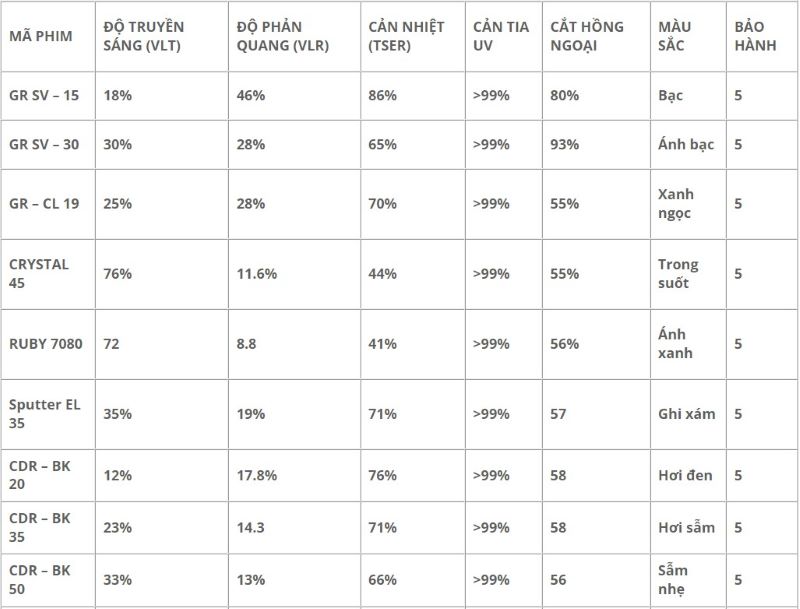Select the Xanh ngọc color cell
Screen dimensions: 800x609
(x=676, y=203)
